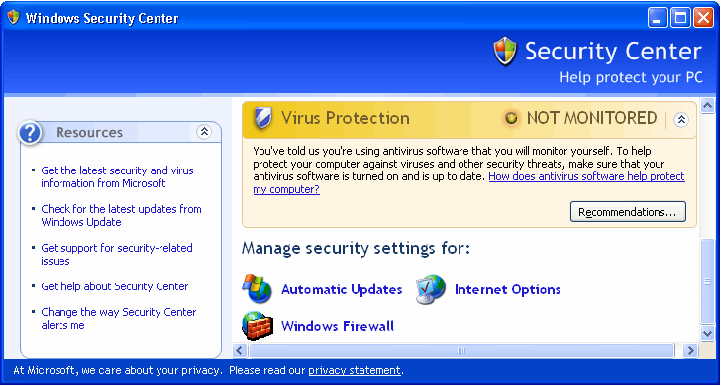Check for latest updates from Windows Update
The height and width of the screenshot is (386, 721).
[x=121, y=215]
